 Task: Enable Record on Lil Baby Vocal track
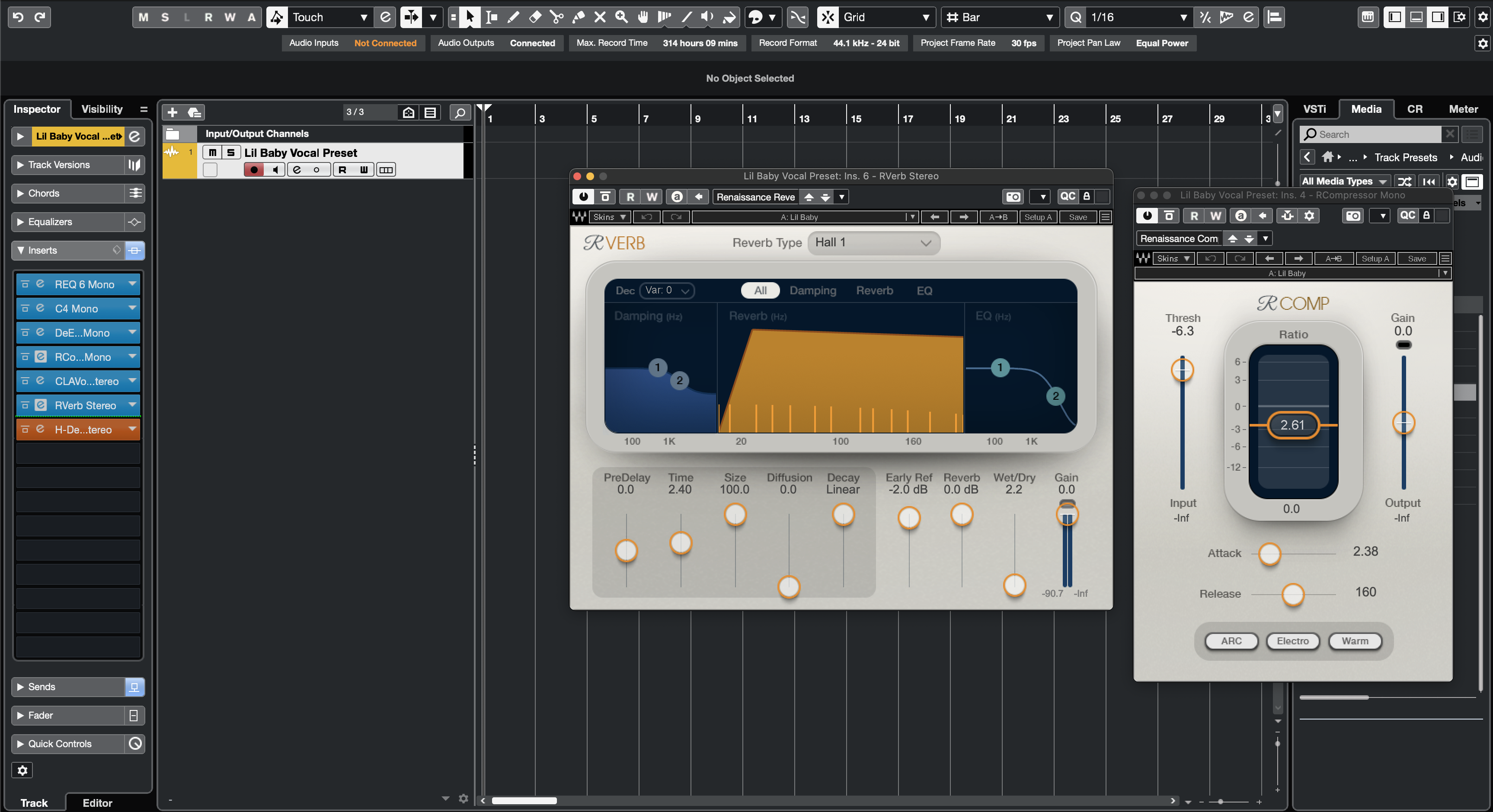[x=253, y=170]
